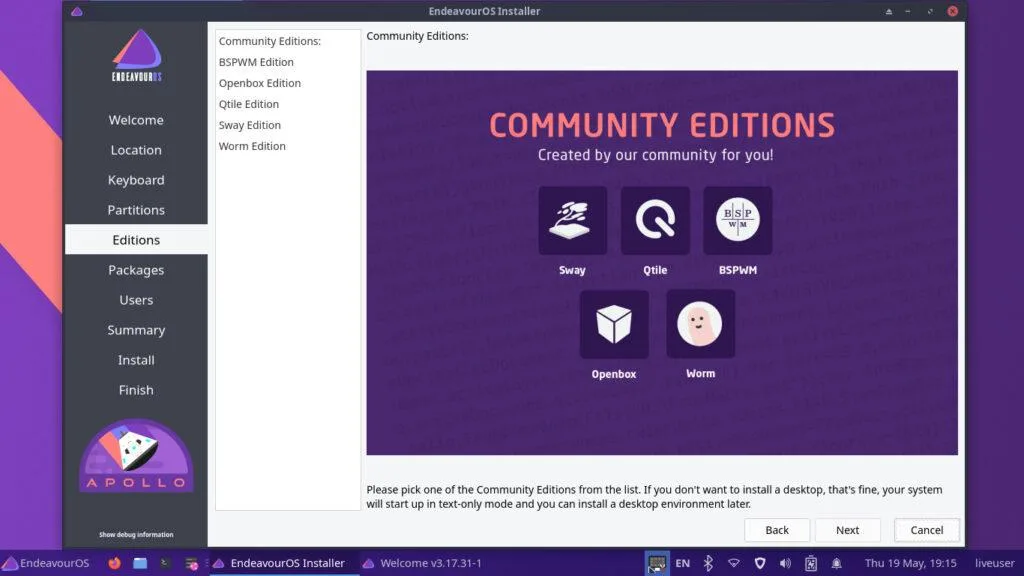Click the Next button
Image resolution: width=1024 pixels, height=576 pixels.
click(847, 530)
